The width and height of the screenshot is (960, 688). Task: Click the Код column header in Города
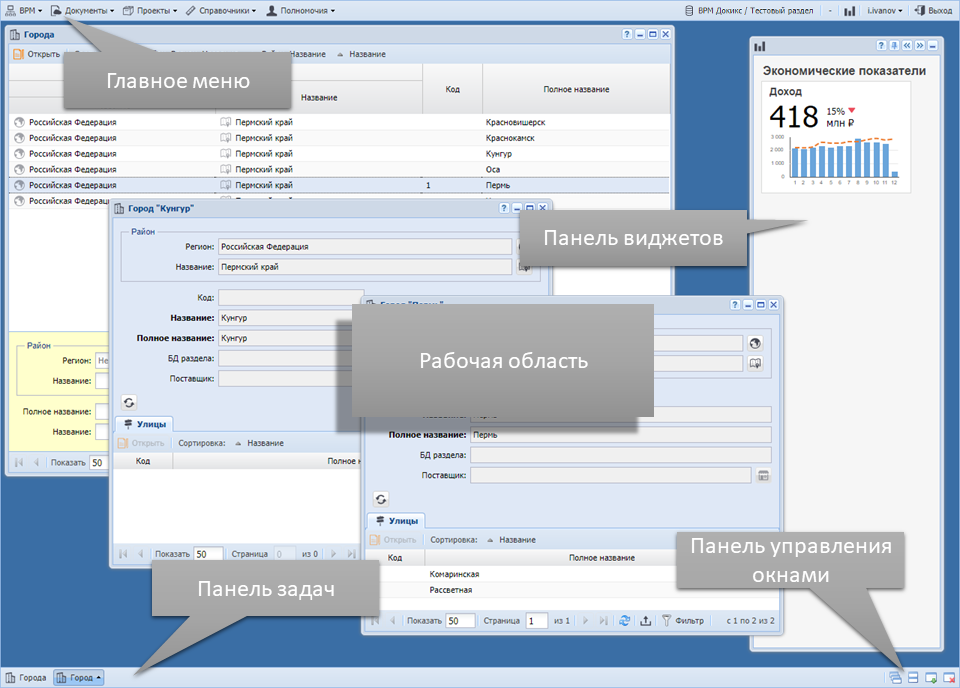pyautogui.click(x=452, y=89)
